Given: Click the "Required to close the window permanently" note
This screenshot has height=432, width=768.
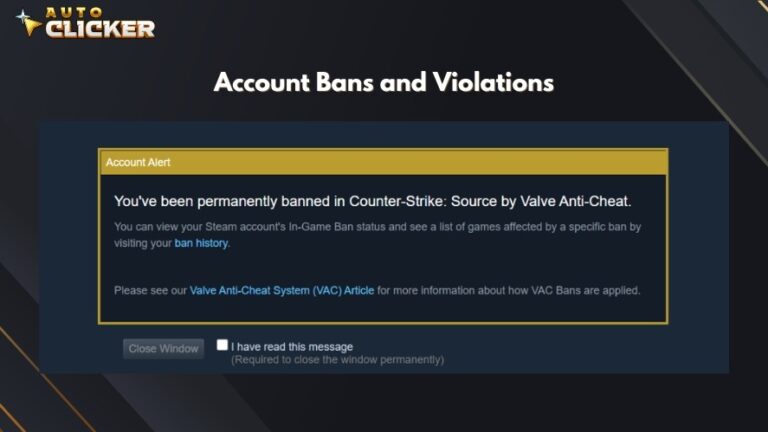Looking at the screenshot, I should point(338,359).
